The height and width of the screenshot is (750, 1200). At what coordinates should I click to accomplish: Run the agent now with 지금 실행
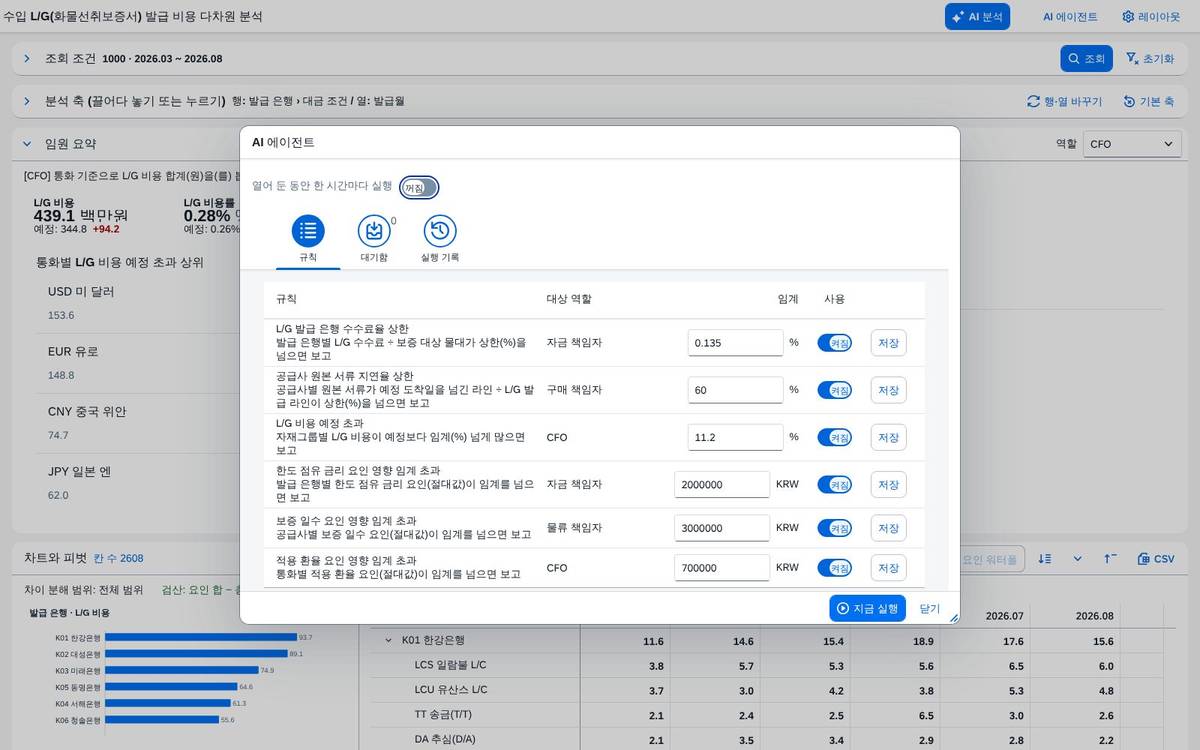tap(867, 608)
